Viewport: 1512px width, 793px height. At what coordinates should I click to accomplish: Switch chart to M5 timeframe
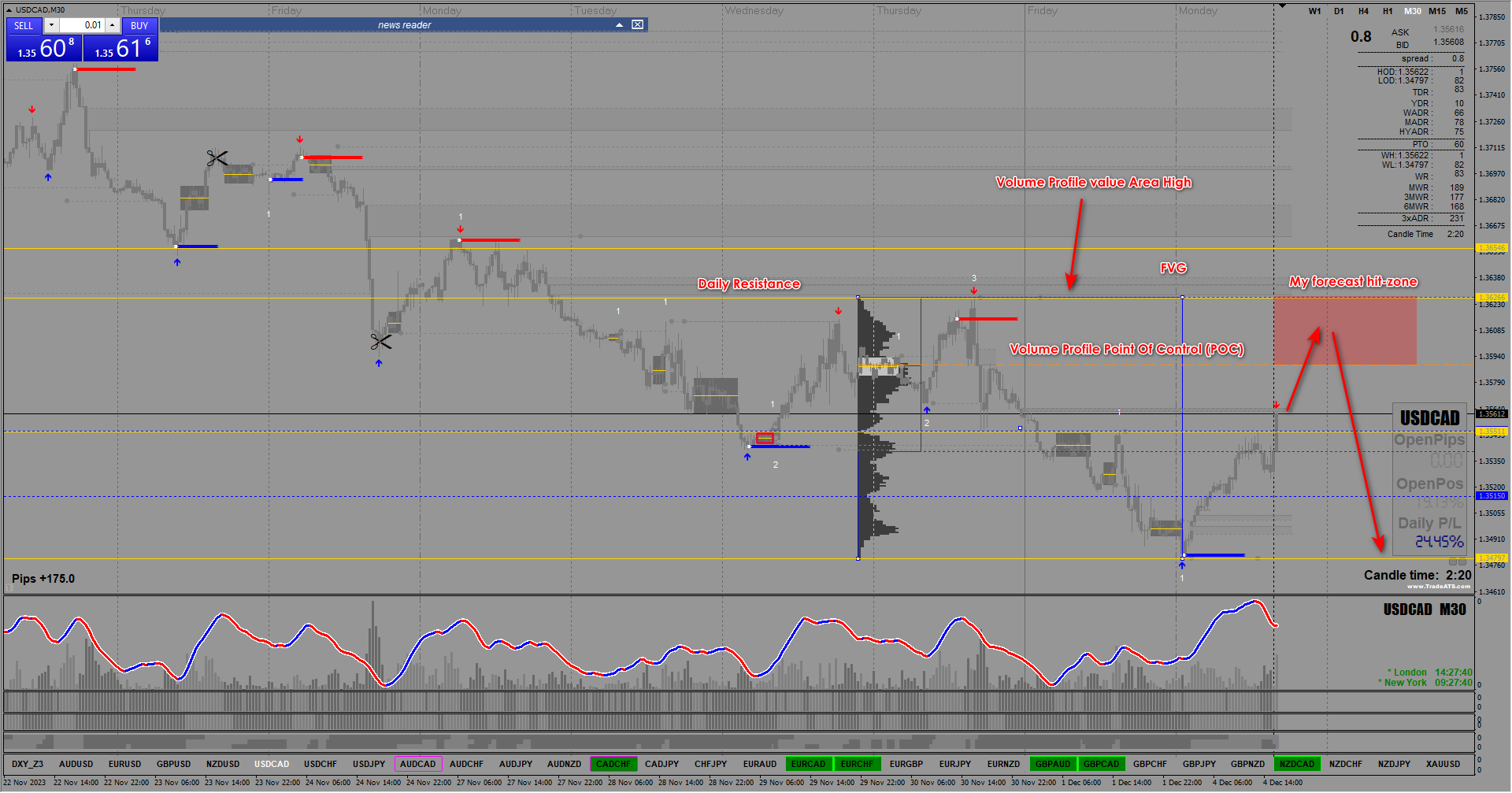[1462, 11]
